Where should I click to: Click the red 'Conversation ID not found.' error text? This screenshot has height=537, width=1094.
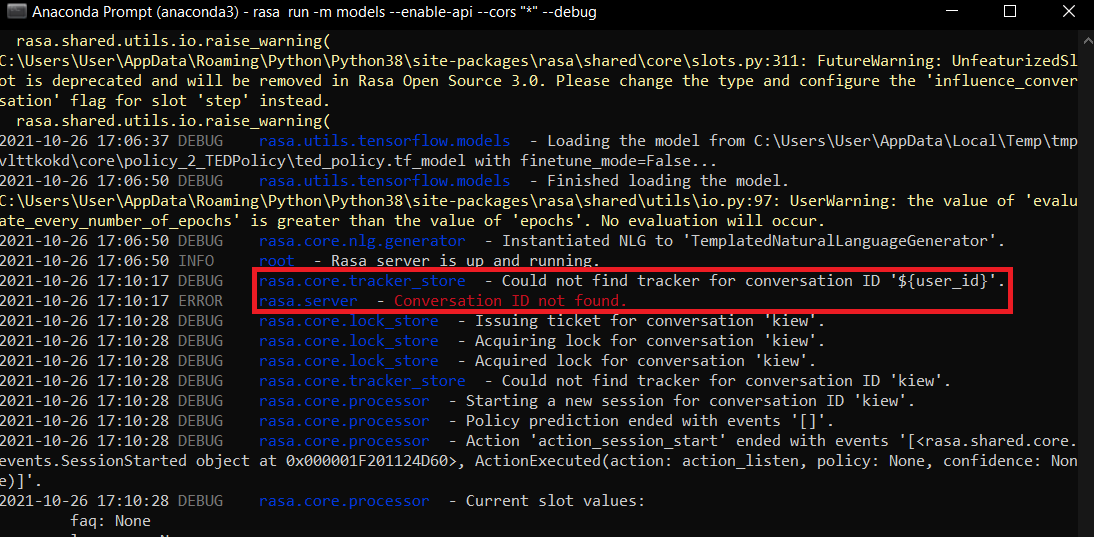pos(510,301)
